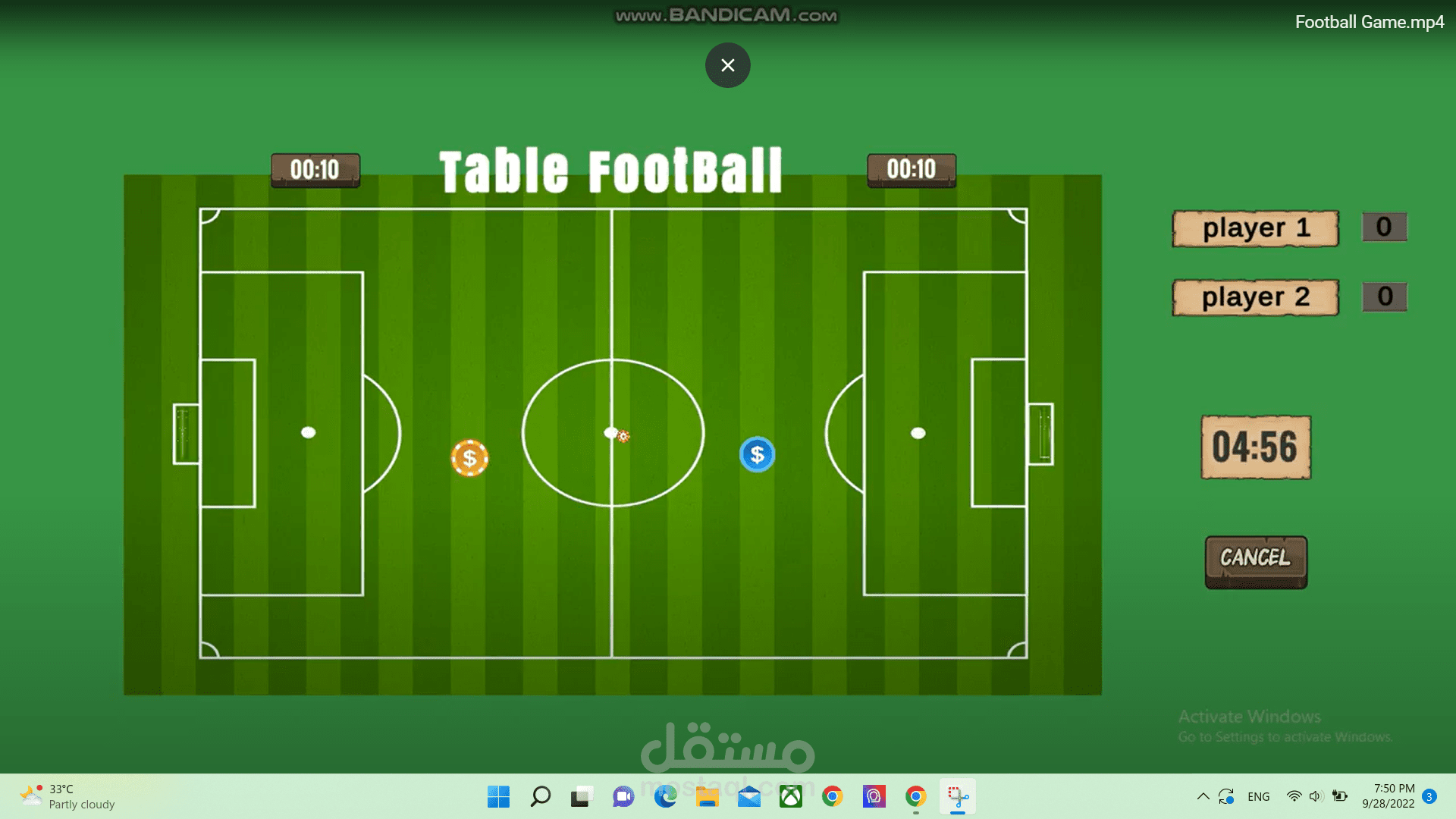Open taskbar Search magnifier
Screen dimensions: 1456x819
540,796
